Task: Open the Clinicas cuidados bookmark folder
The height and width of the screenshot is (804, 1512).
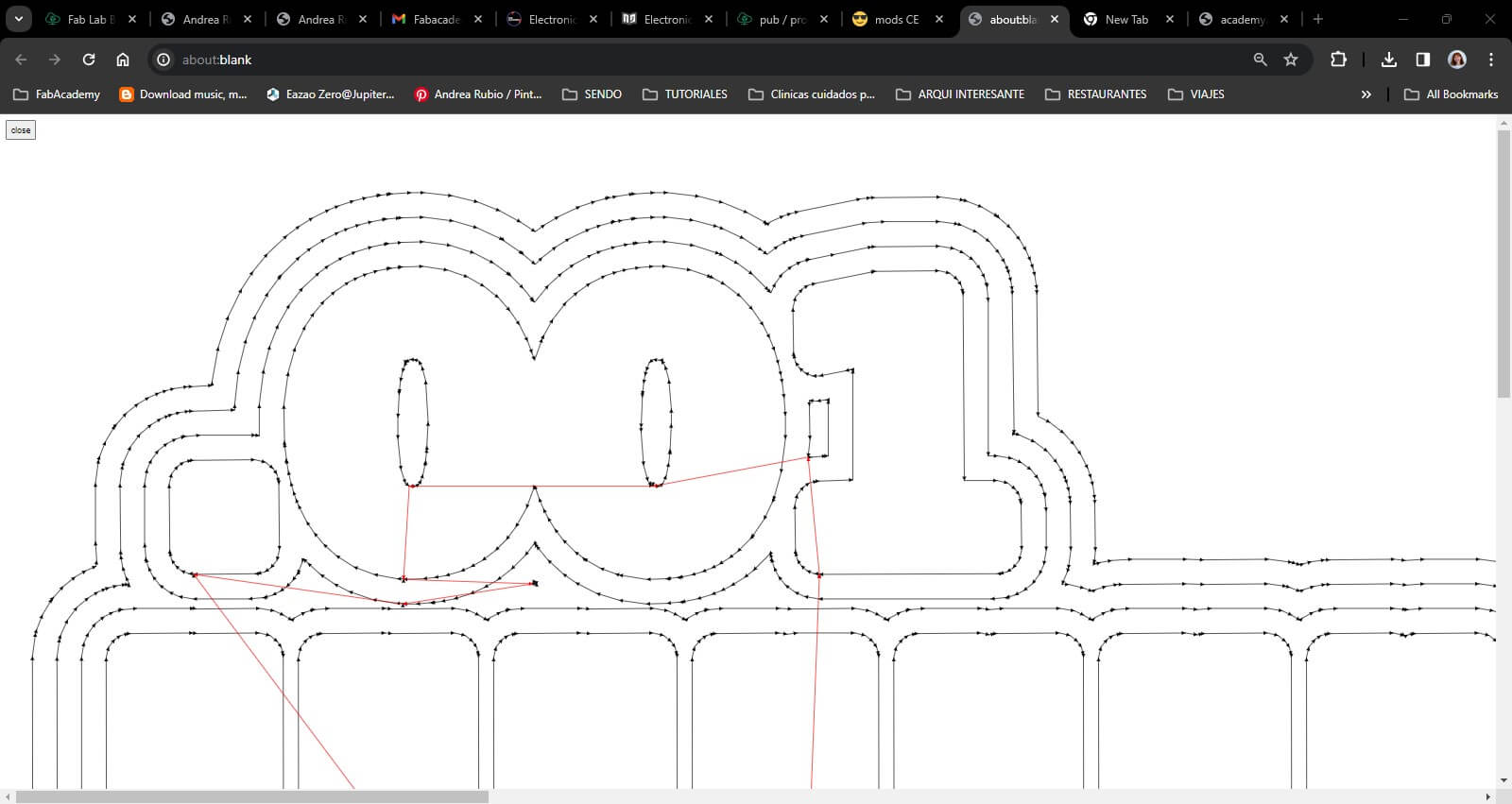Action: point(812,94)
